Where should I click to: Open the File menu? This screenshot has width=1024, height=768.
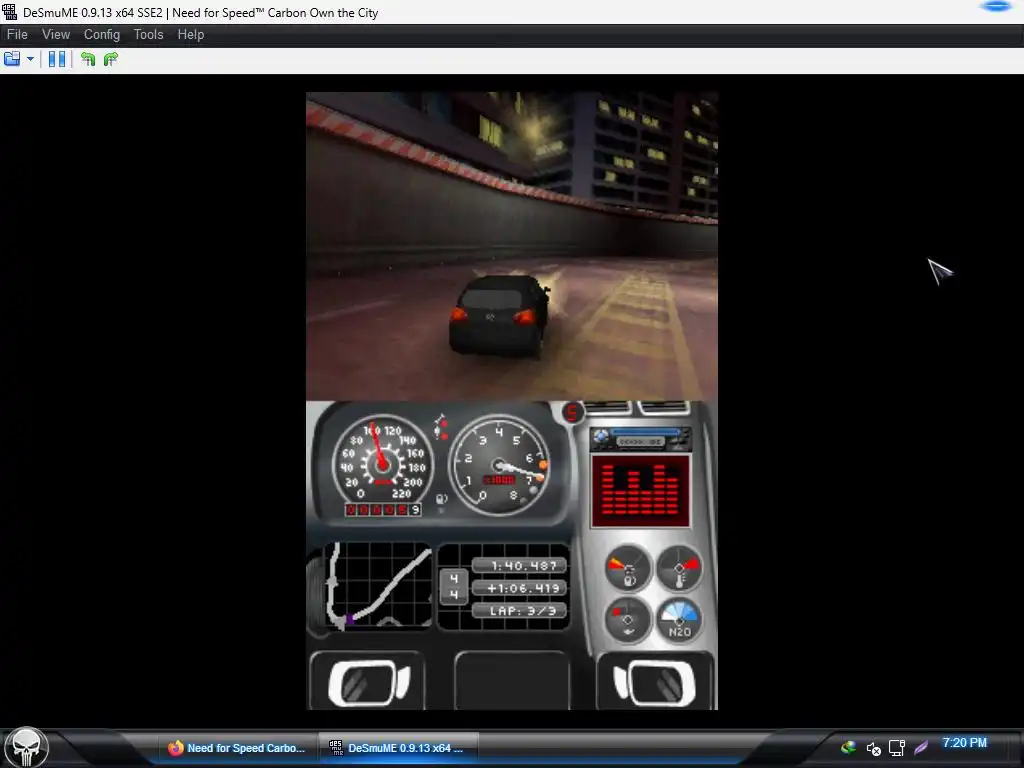click(17, 35)
